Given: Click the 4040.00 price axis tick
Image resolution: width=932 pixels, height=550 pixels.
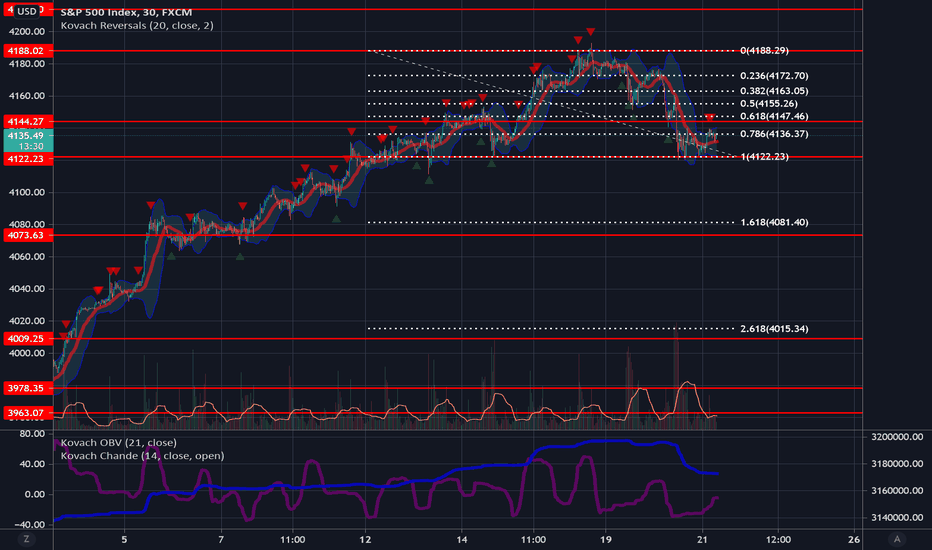Looking at the screenshot, I should tap(27, 289).
